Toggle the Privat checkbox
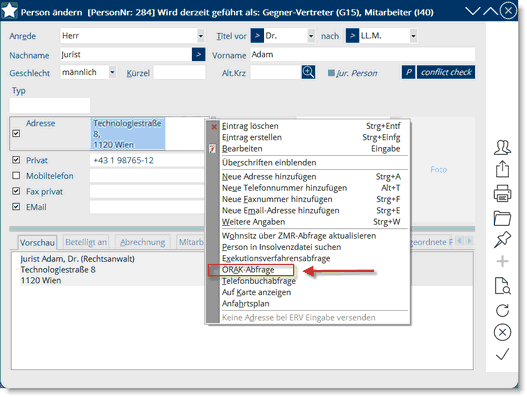Viewport: 527px width, 397px height. point(16,160)
